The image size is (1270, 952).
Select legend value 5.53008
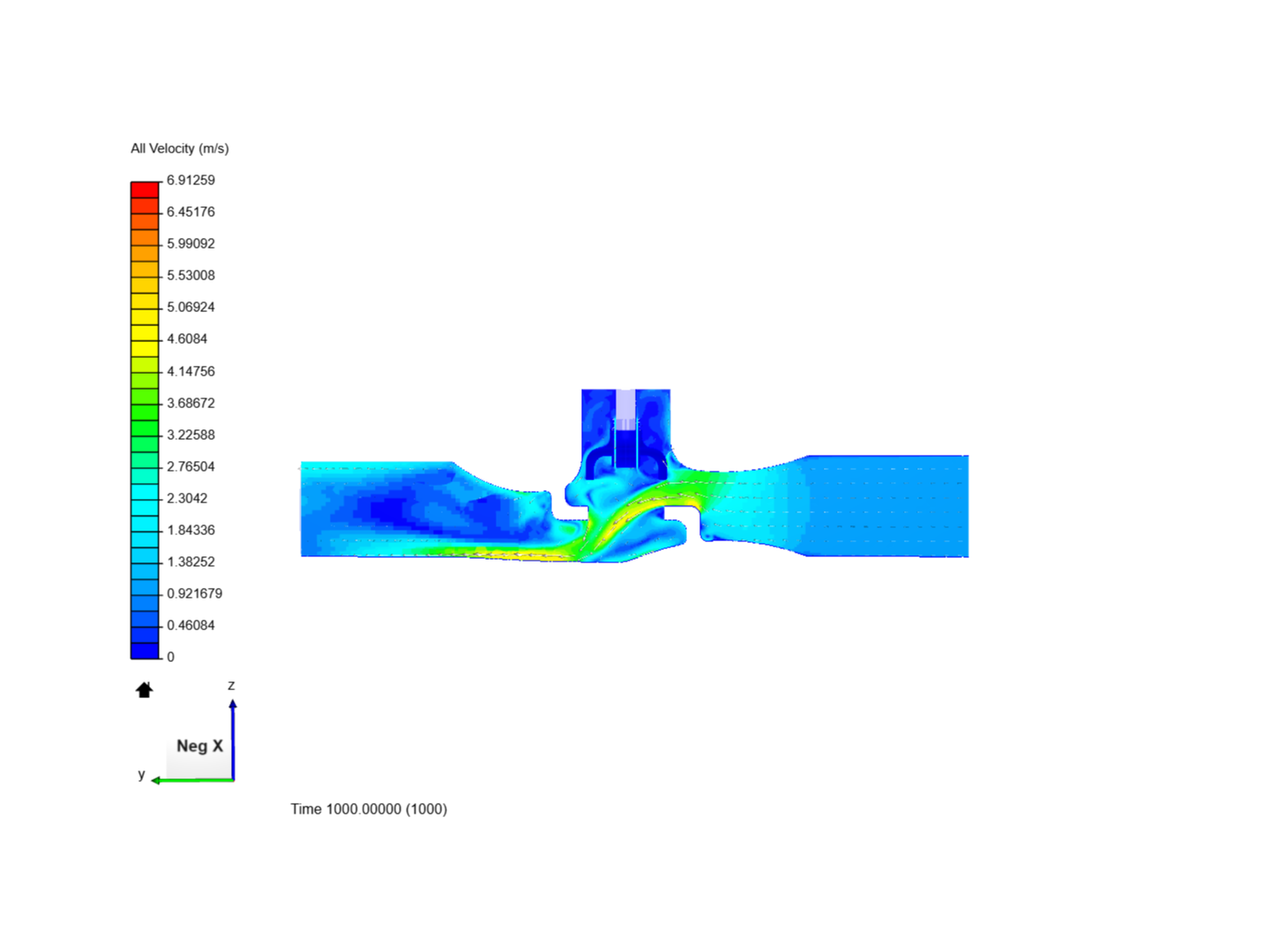coord(190,275)
